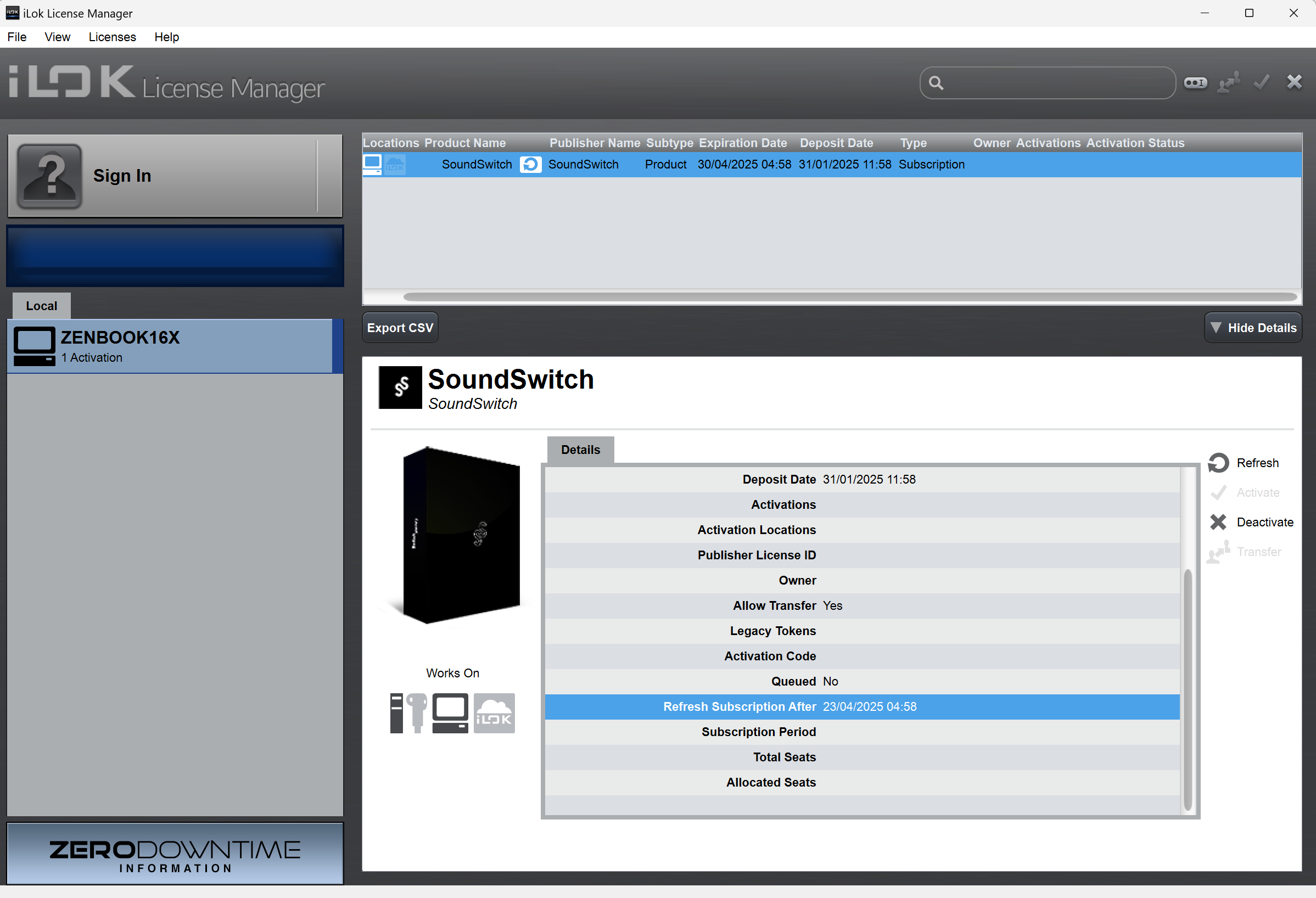Click Export CSV button
This screenshot has width=1316, height=898.
(x=400, y=328)
